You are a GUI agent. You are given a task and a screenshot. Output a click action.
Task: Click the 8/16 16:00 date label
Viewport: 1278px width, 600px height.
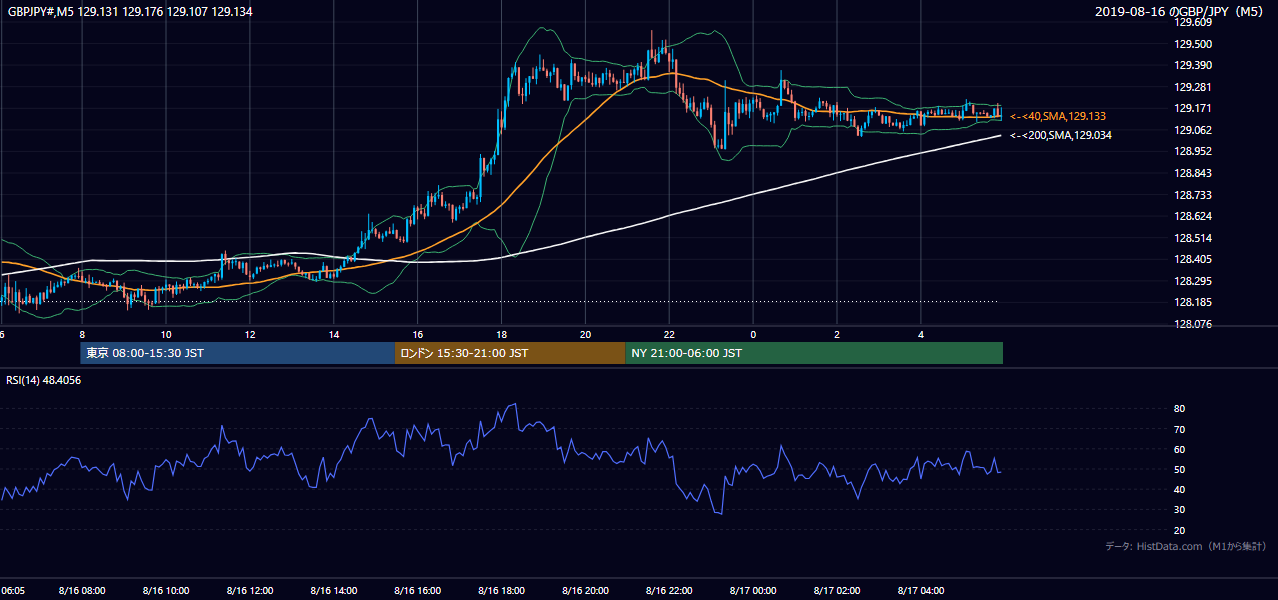point(417,591)
